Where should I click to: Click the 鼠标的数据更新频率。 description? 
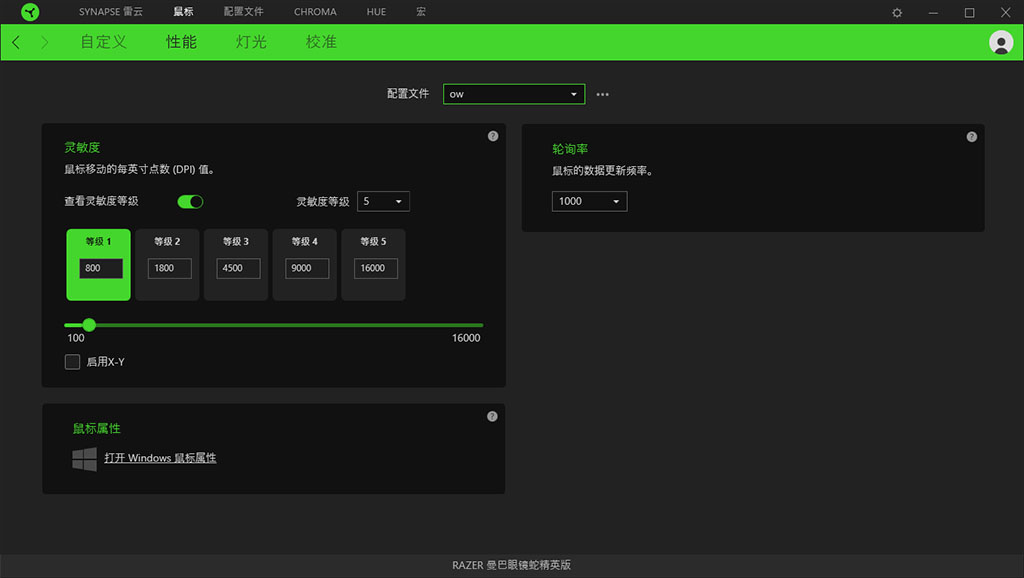tap(602, 171)
